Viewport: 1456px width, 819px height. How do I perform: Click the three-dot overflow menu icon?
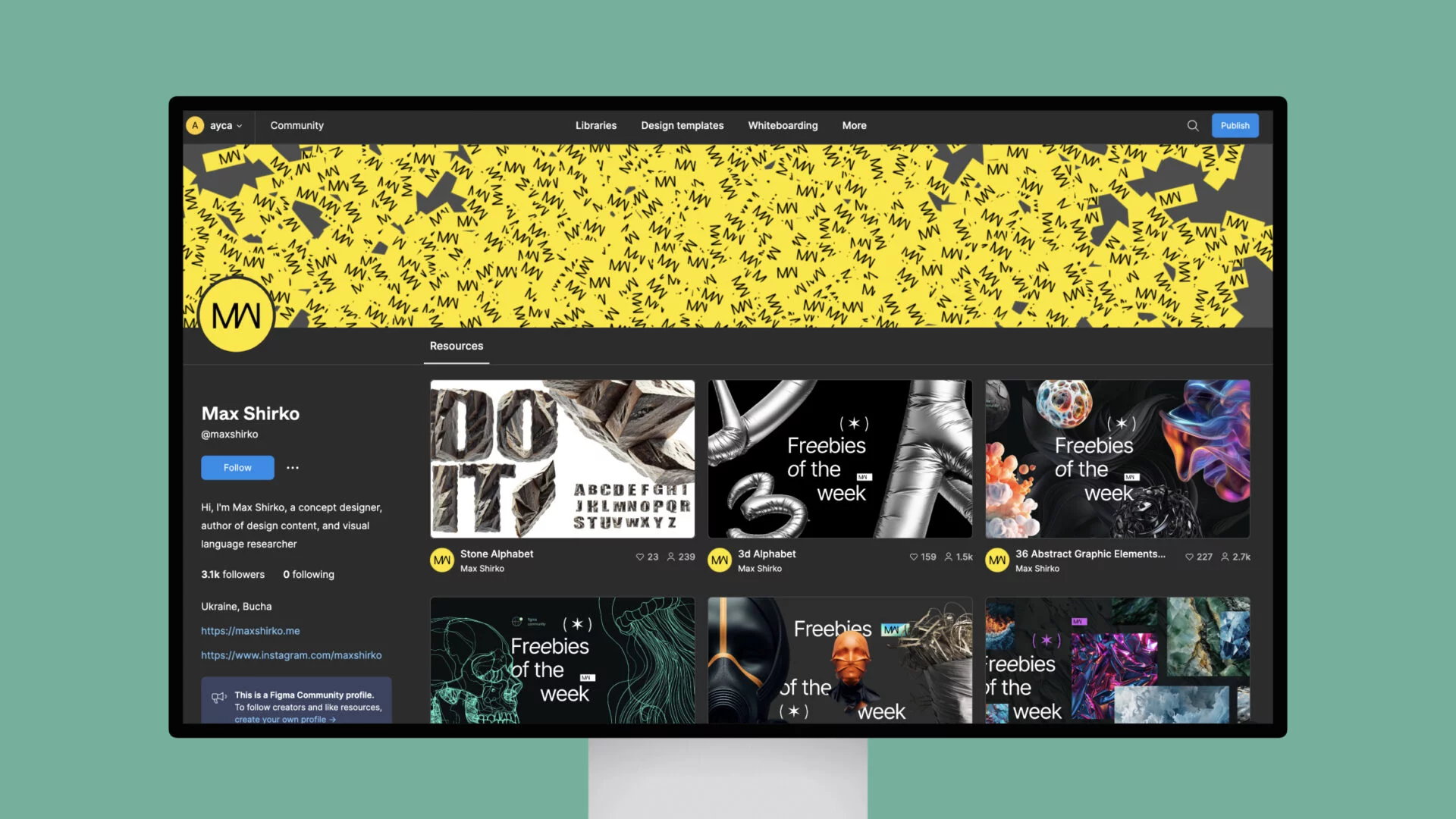[x=292, y=467]
